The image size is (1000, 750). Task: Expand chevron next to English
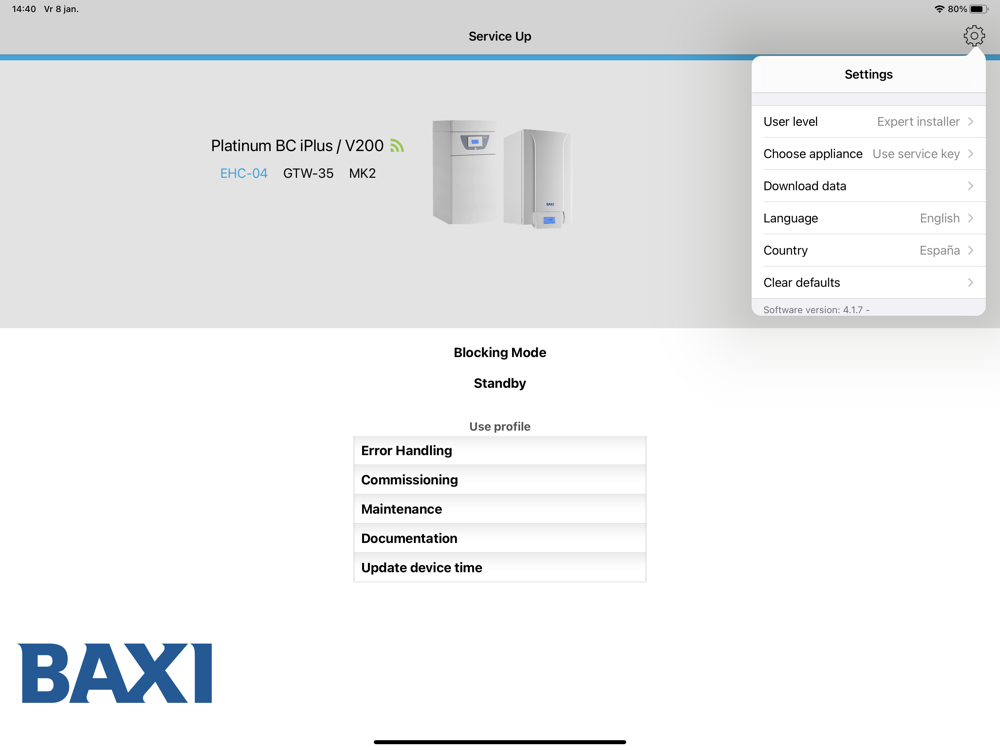pos(970,218)
